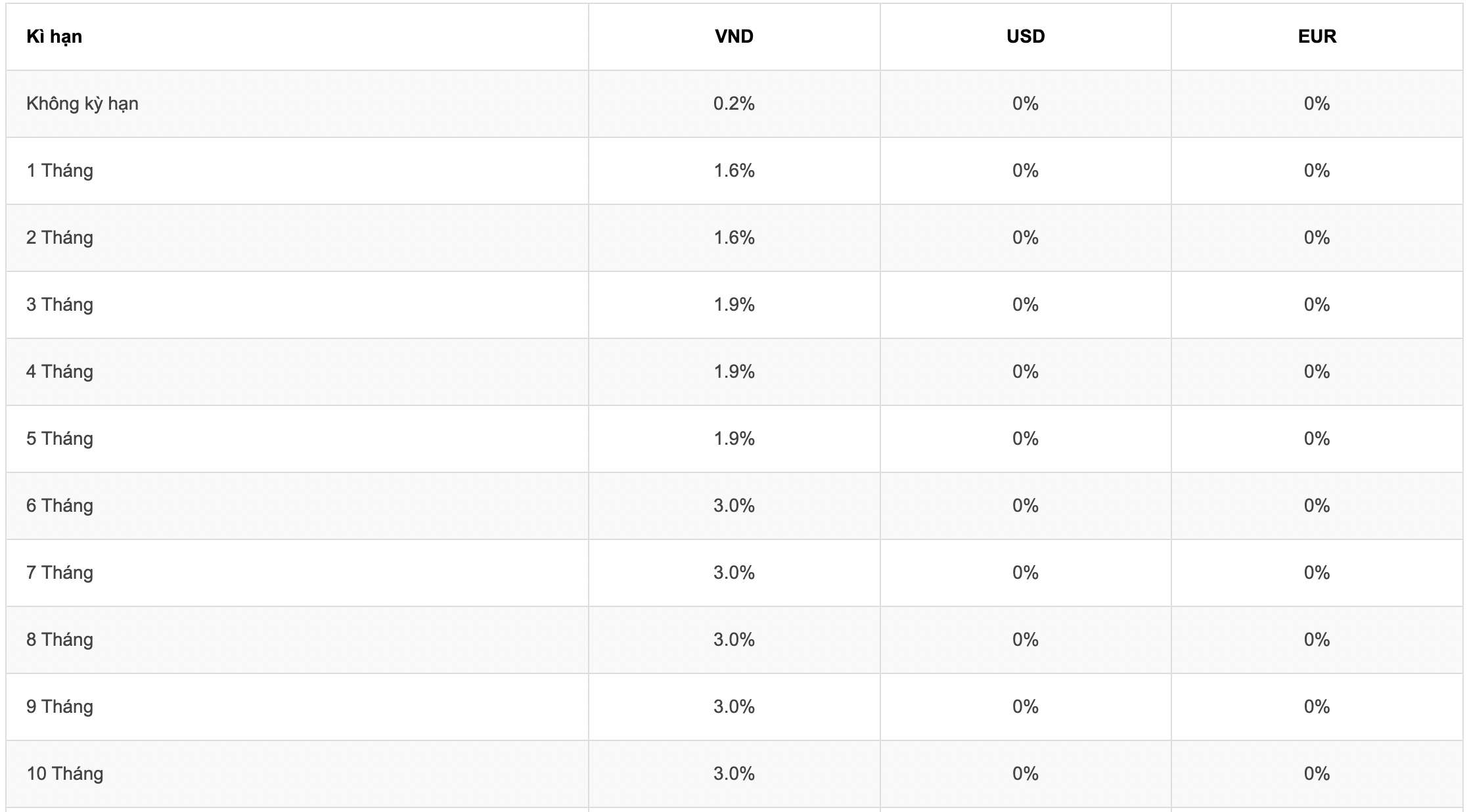Select the EUR column header

pos(1317,37)
